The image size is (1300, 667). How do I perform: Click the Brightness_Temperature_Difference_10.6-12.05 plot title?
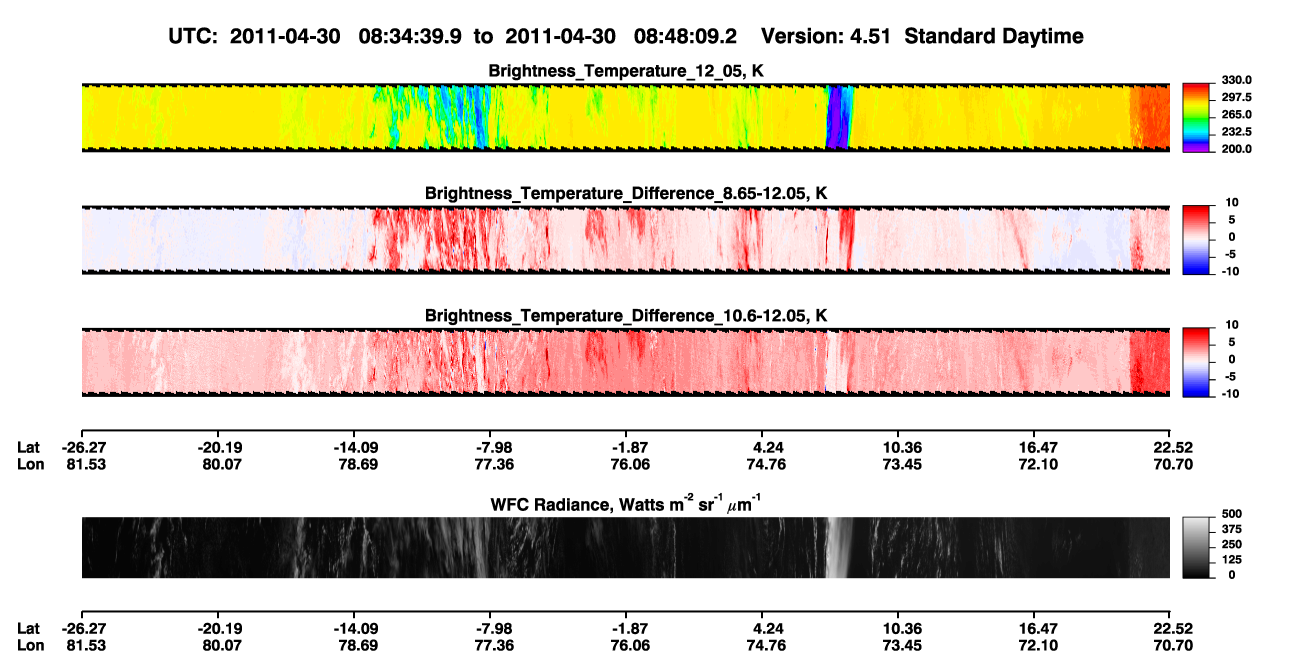coord(626,316)
